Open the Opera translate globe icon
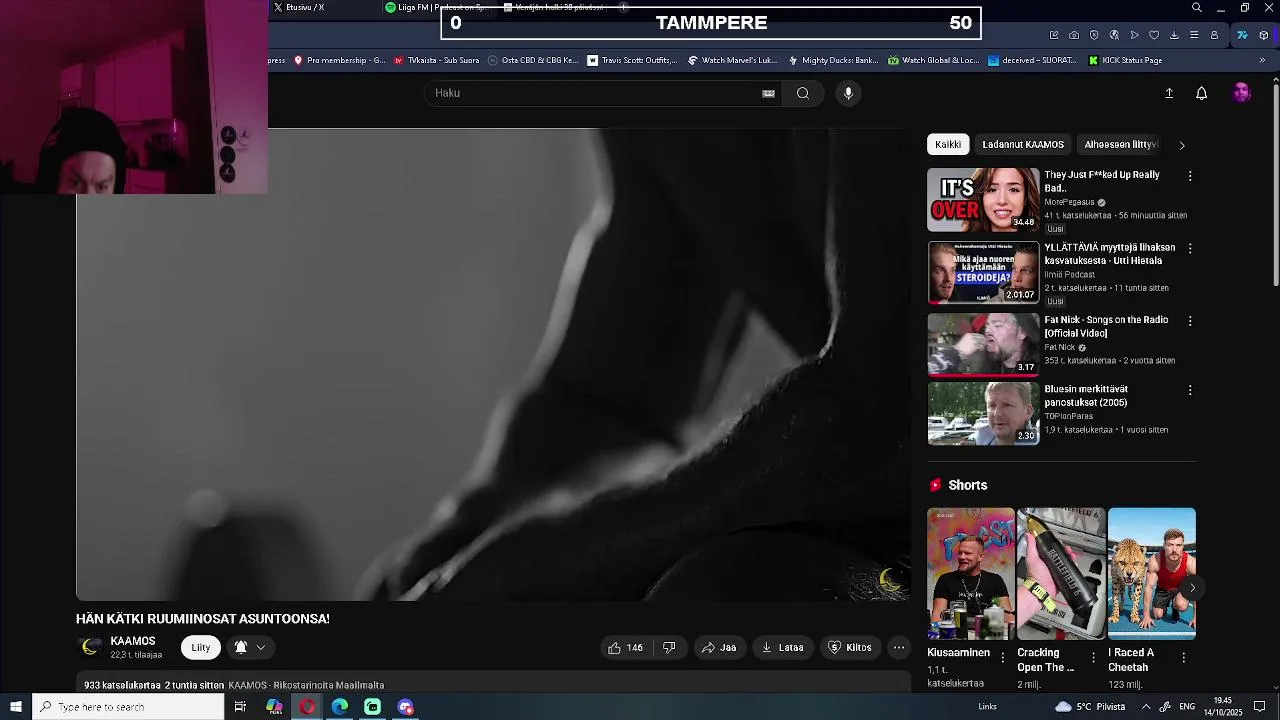 point(1114,35)
